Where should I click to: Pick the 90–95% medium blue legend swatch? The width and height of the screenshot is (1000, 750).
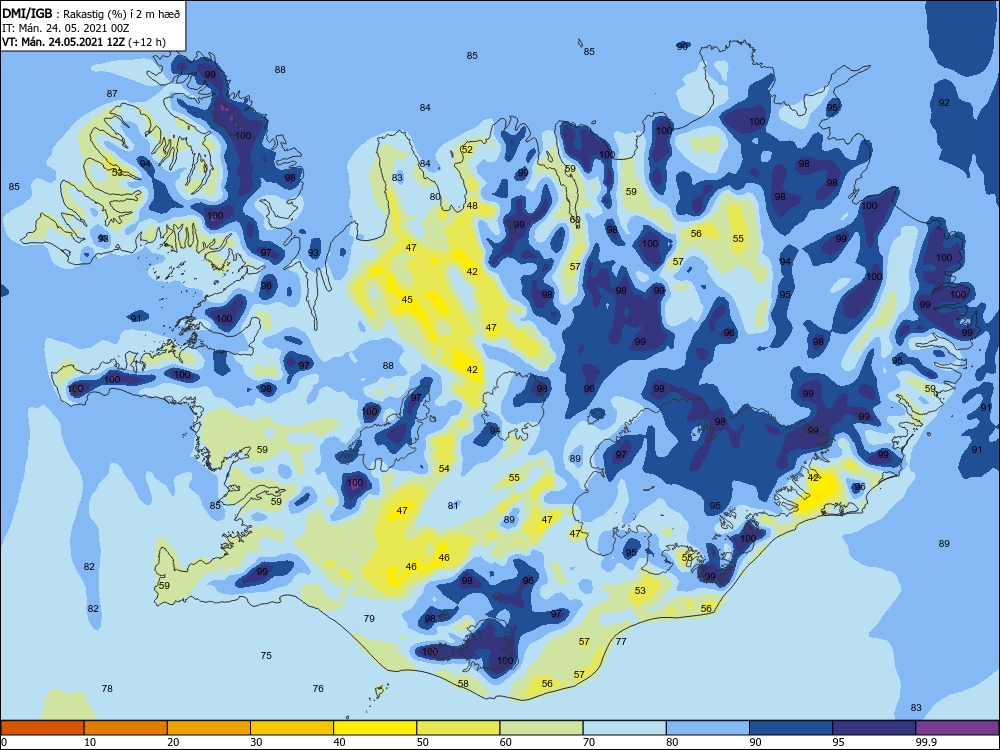tap(791, 728)
